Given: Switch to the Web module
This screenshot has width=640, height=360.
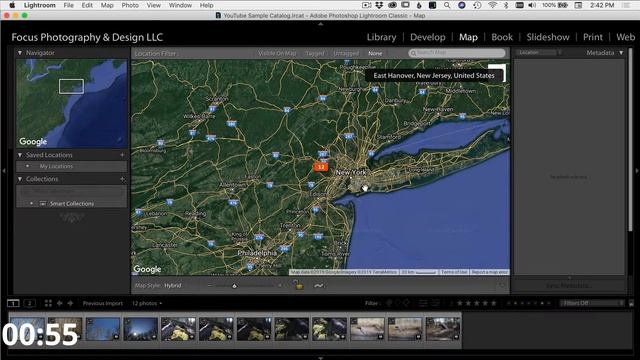Looking at the screenshot, I should pos(625,37).
